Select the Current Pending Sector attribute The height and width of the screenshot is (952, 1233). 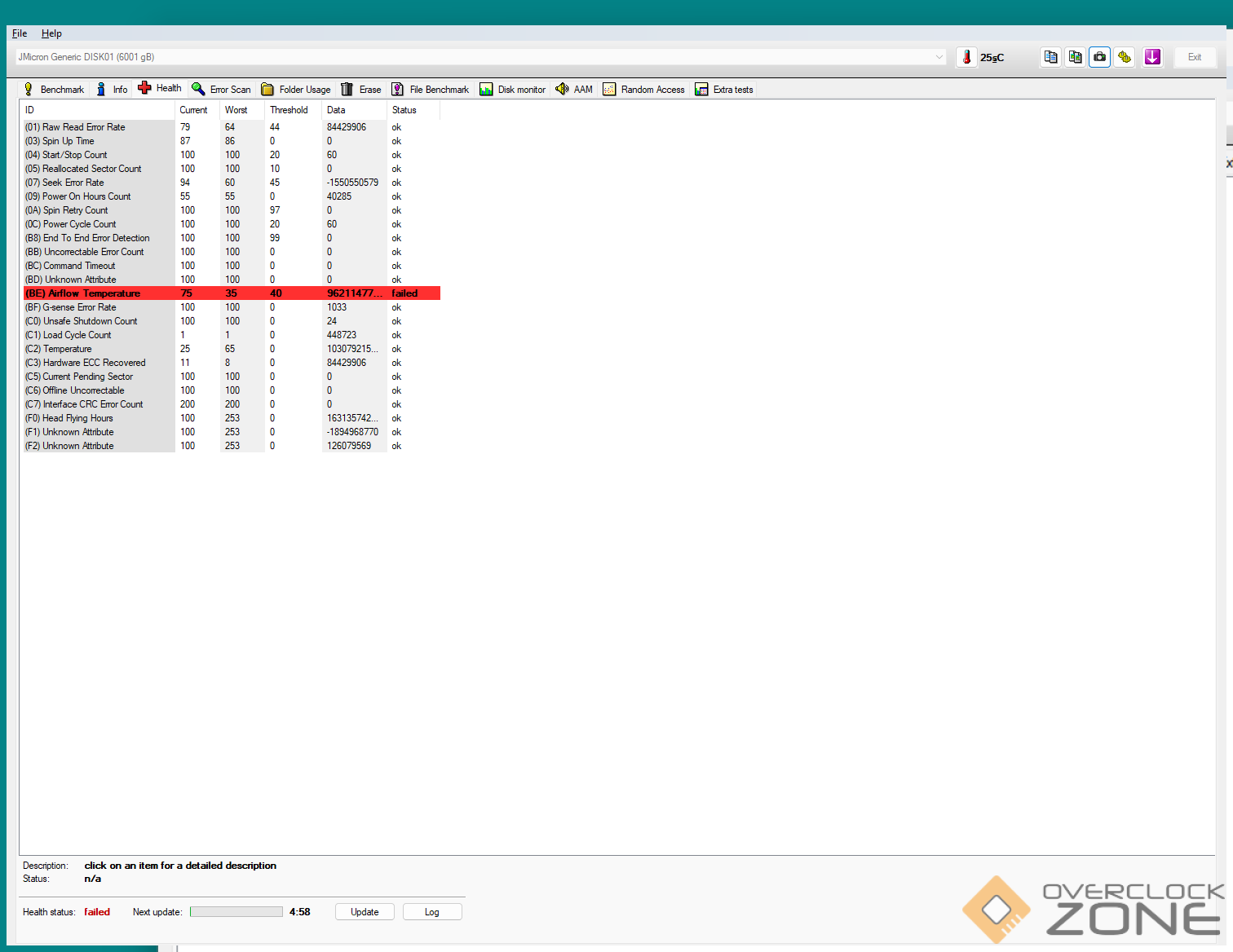(232, 377)
